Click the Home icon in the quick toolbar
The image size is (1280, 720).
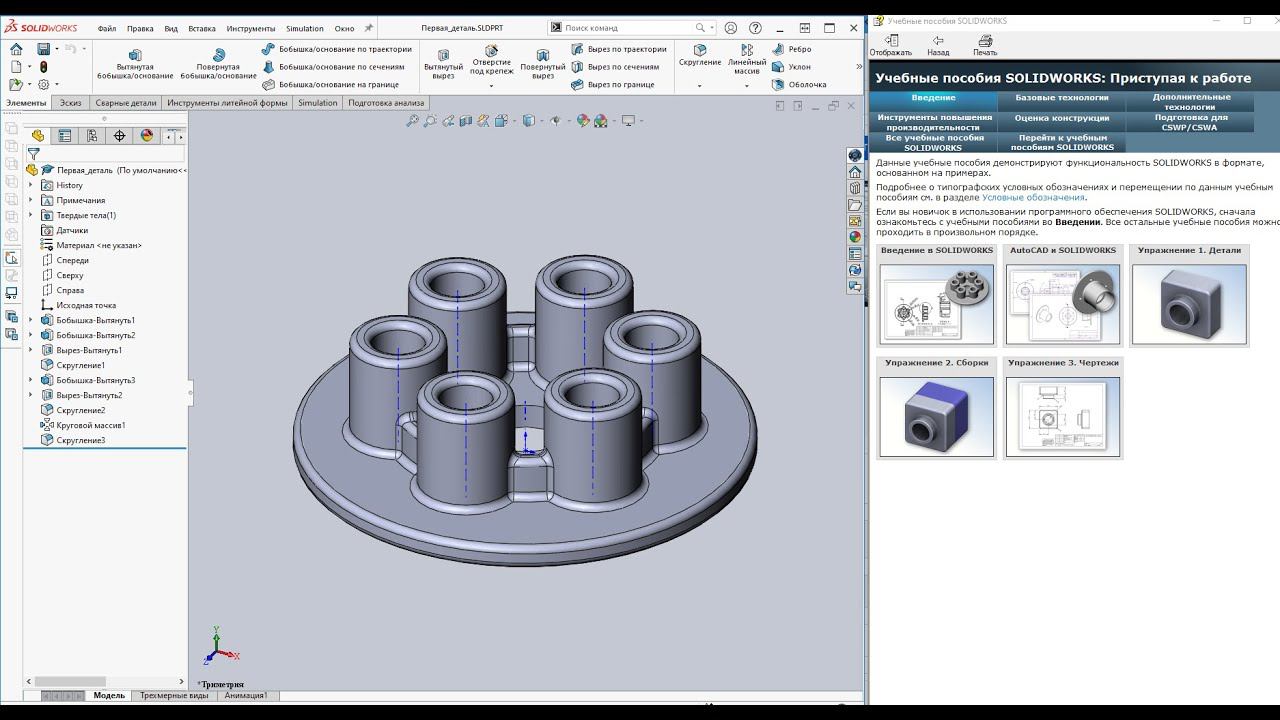pos(16,49)
